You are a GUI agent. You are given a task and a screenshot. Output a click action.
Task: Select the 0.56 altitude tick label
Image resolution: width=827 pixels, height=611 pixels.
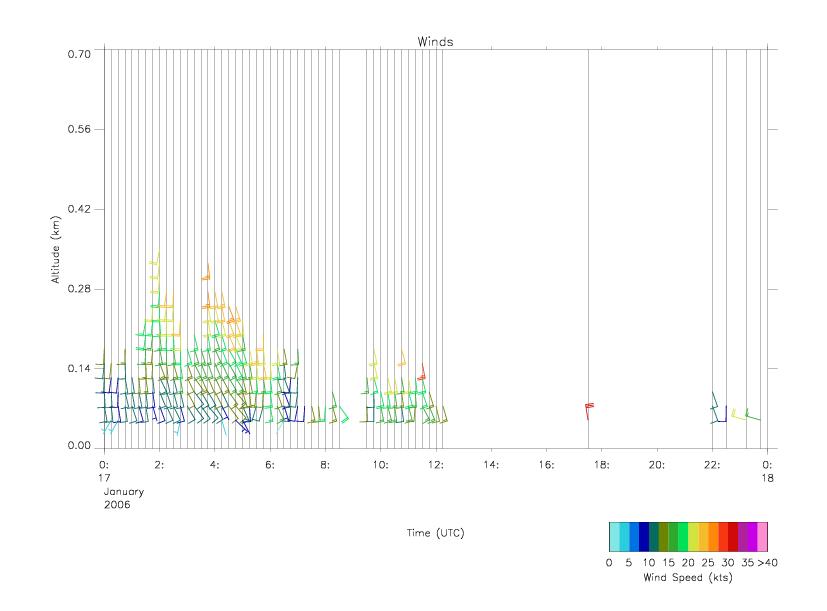click(79, 129)
